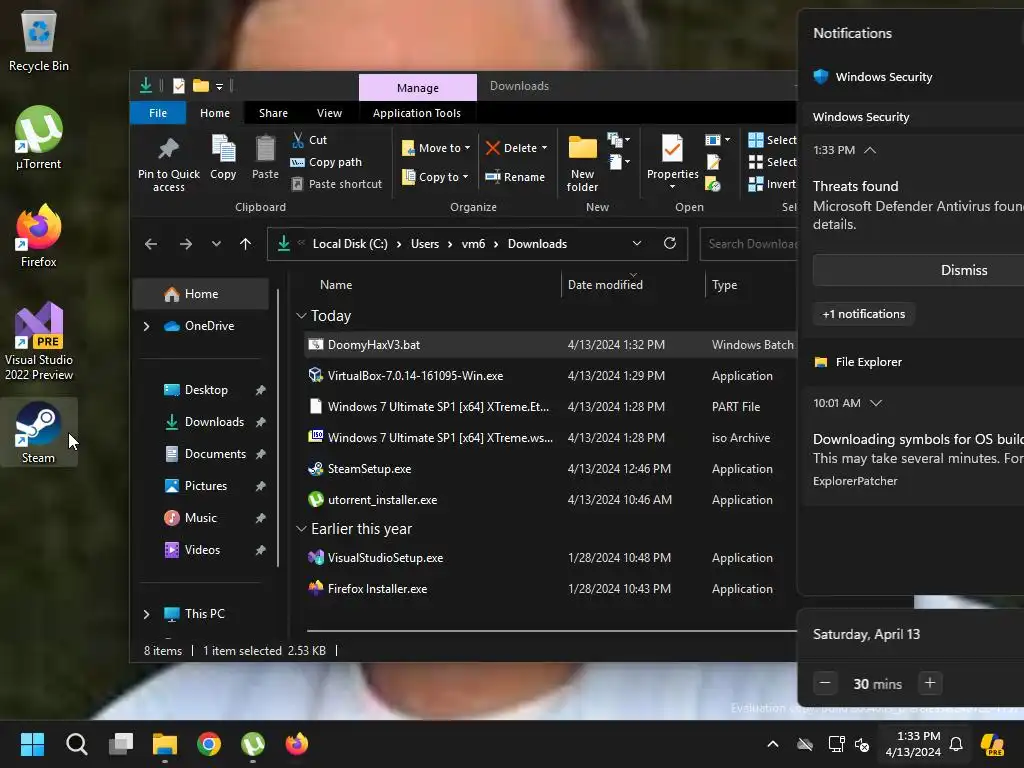Dismiss the Threats found notification

pos(918,270)
